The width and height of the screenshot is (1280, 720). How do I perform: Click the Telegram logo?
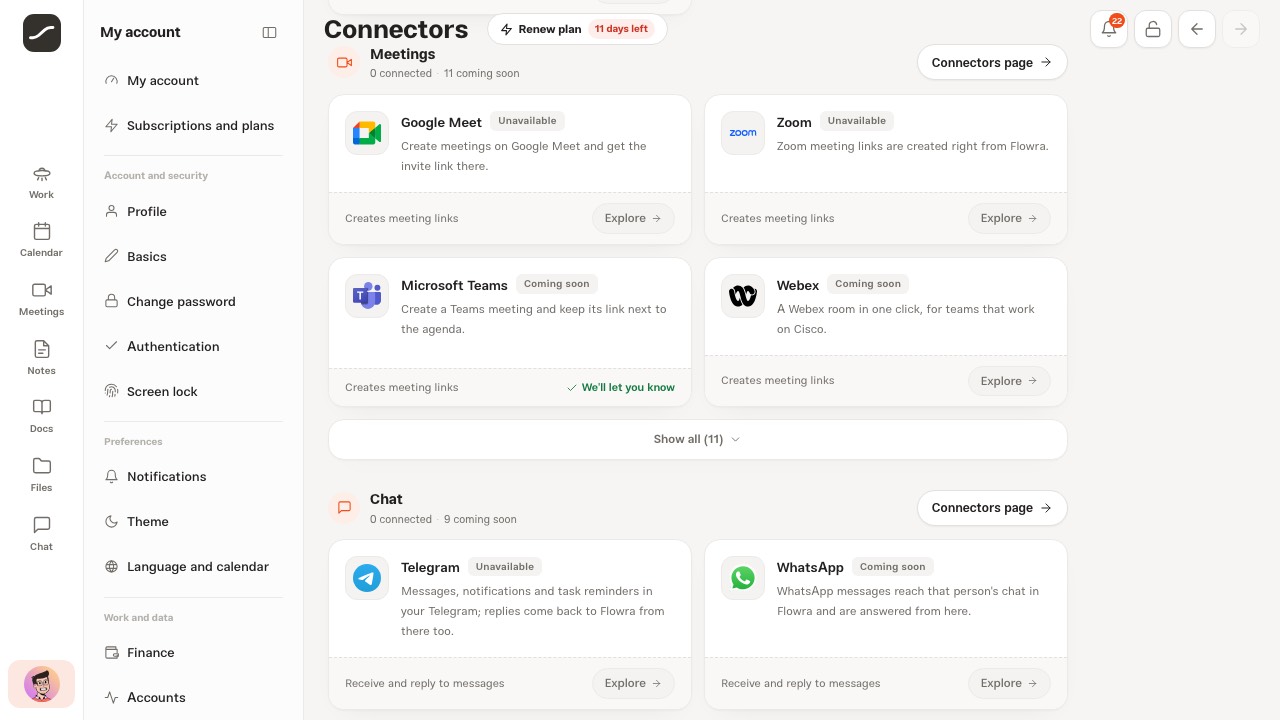(x=367, y=578)
